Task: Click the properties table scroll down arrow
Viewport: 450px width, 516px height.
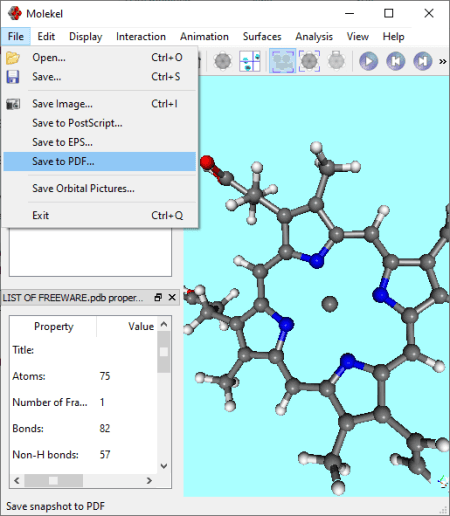Action: (164, 466)
